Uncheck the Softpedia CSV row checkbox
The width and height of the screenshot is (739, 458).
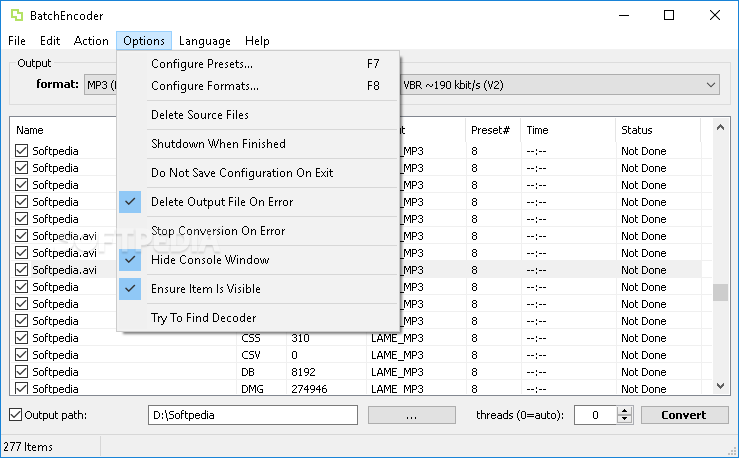click(21, 355)
